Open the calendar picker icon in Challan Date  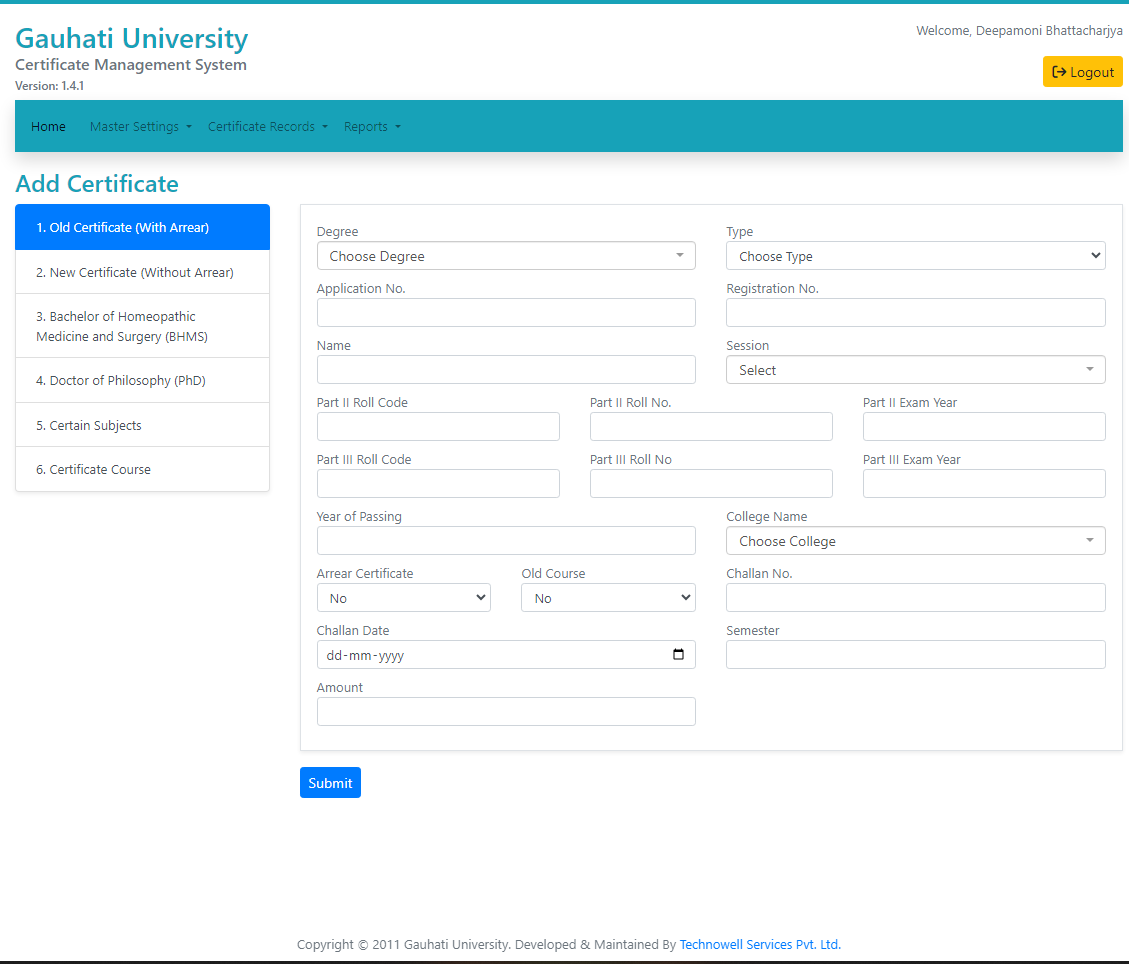[678, 654]
